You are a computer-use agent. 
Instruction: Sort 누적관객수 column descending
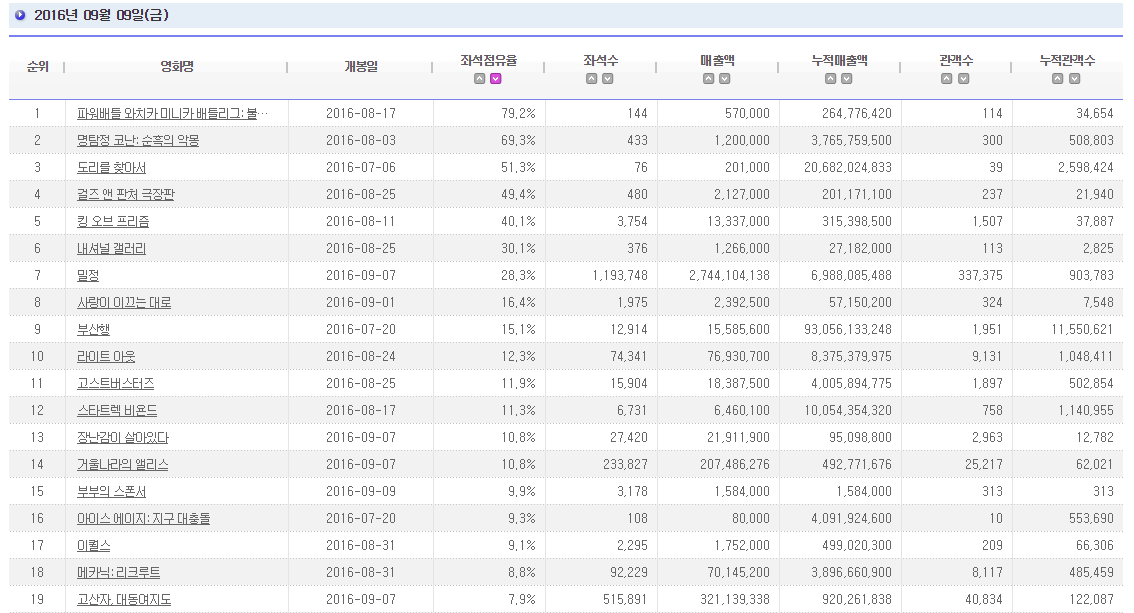point(1074,79)
